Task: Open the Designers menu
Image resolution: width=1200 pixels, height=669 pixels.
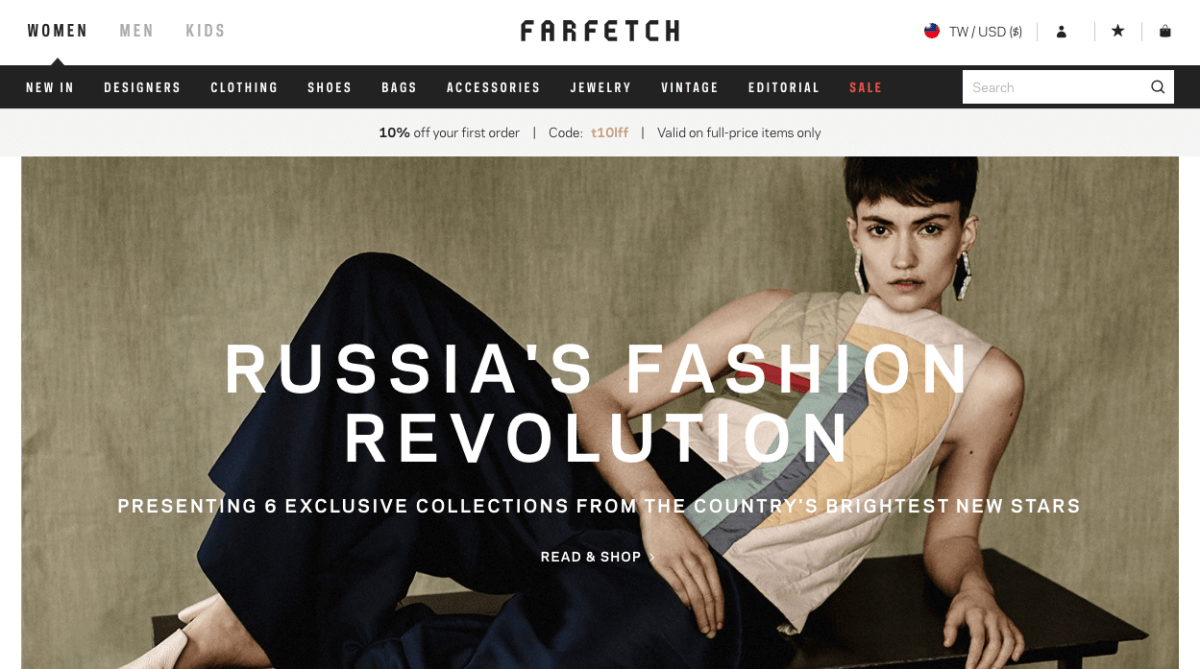Action: pyautogui.click(x=143, y=88)
